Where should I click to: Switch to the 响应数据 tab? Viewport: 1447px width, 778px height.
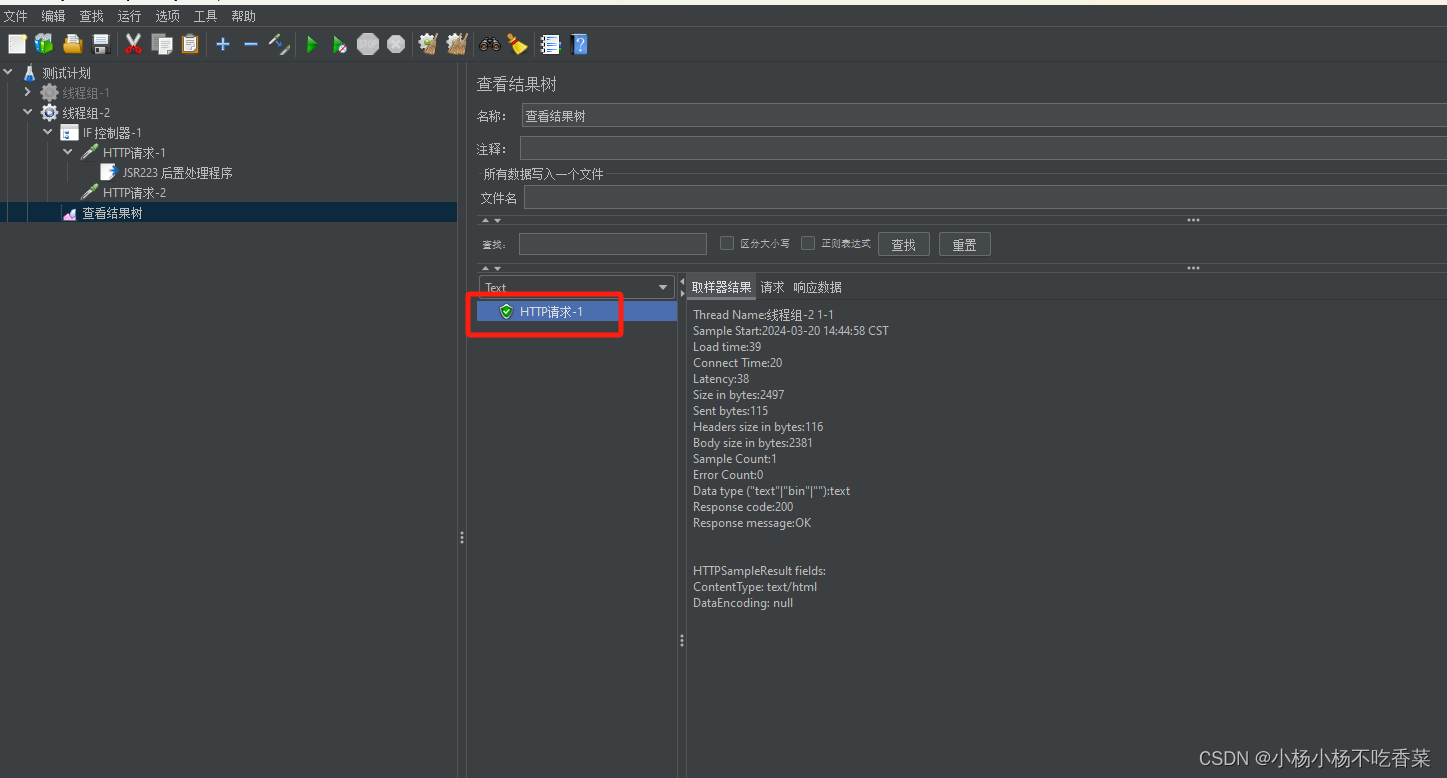pyautogui.click(x=817, y=287)
